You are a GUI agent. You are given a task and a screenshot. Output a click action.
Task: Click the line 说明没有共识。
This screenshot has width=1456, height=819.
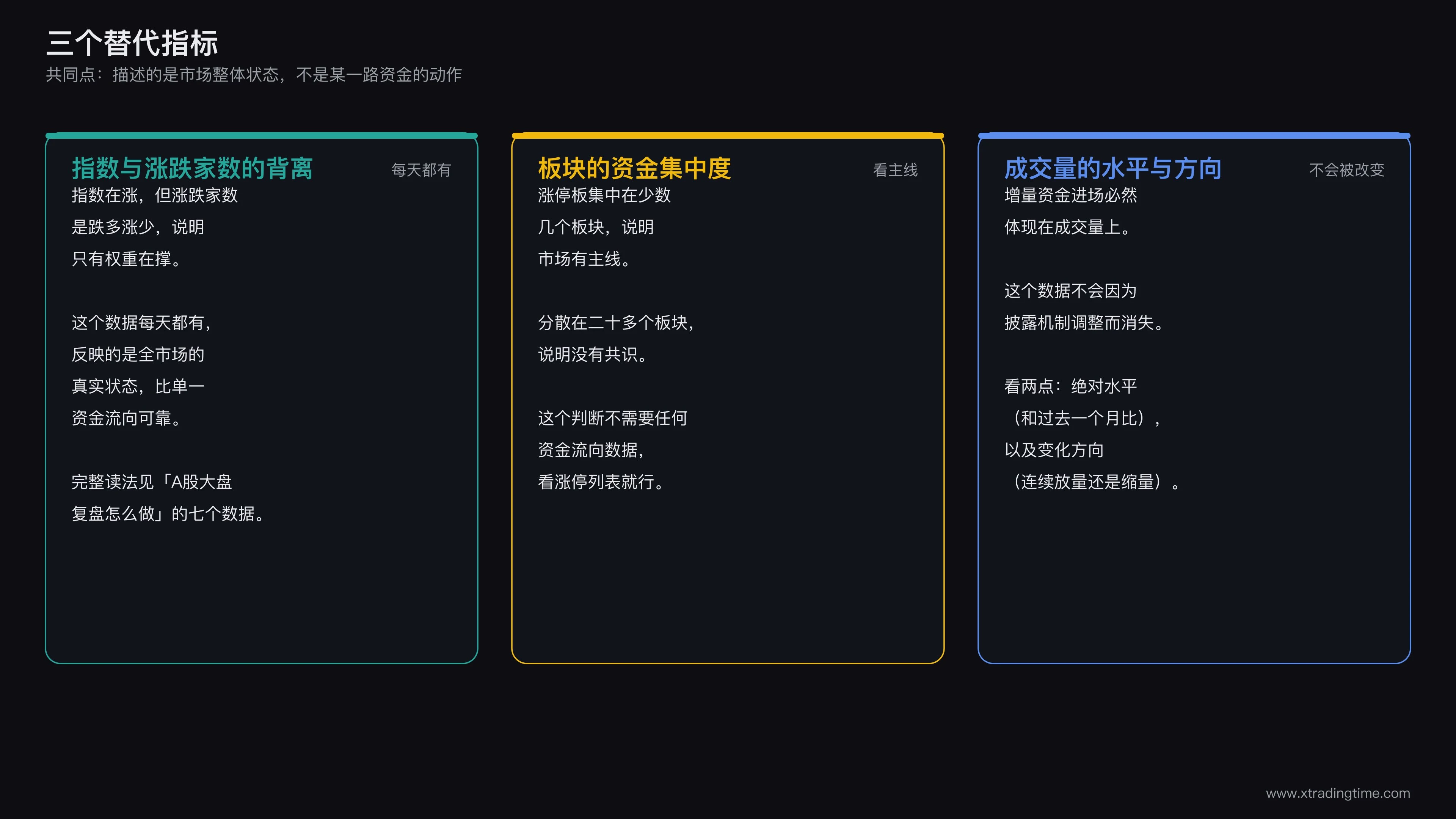(x=592, y=355)
